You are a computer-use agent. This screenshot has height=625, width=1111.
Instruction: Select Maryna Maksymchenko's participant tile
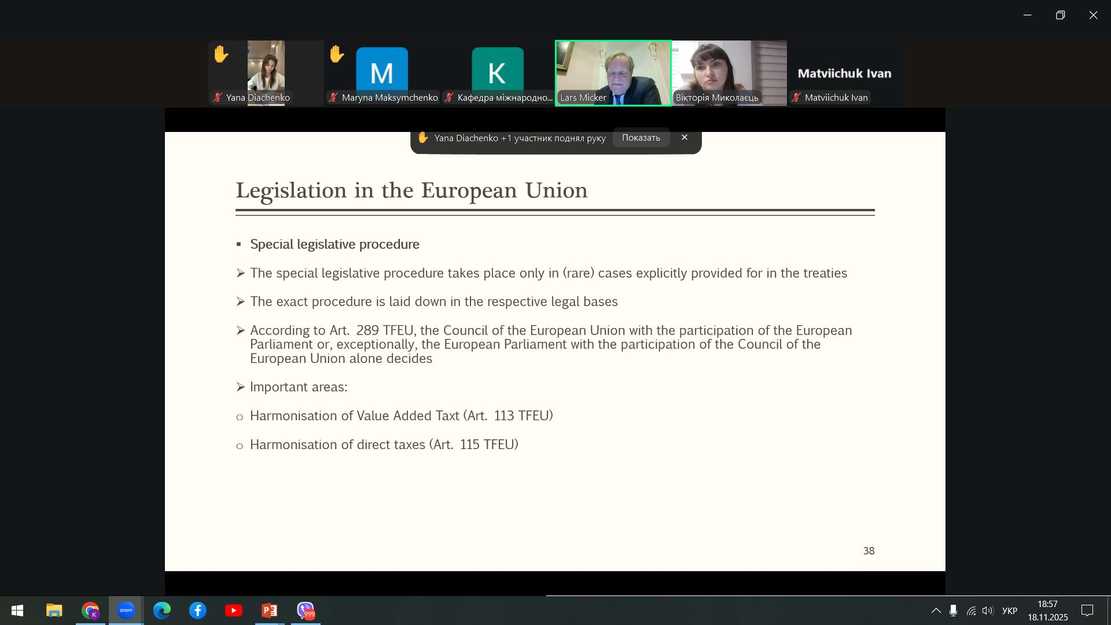pos(382,72)
